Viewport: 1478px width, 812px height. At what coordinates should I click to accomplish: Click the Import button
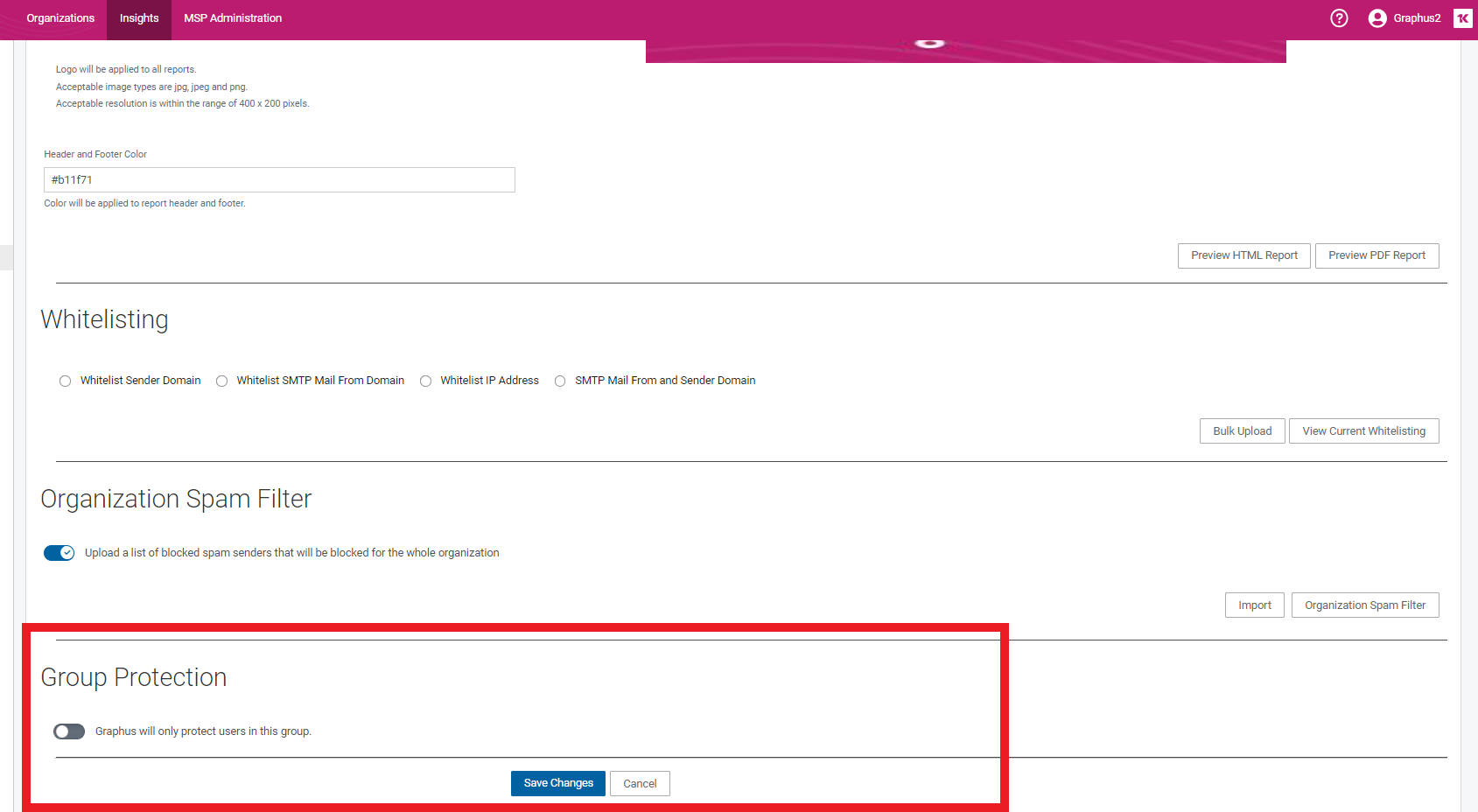point(1254,605)
